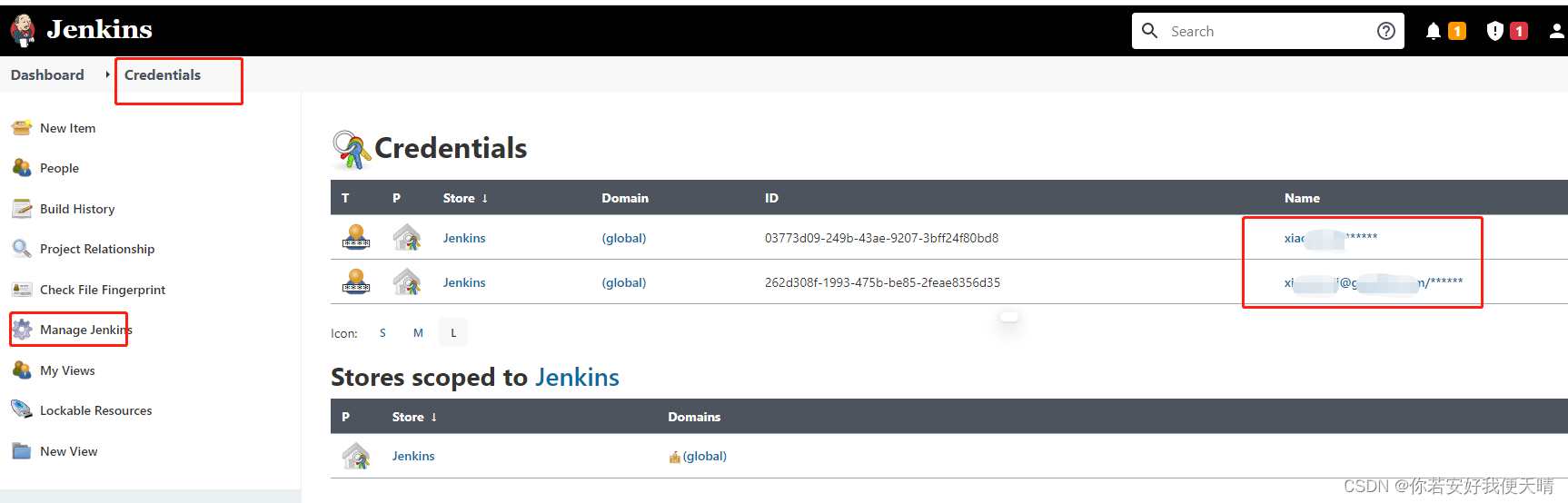This screenshot has height=503, width=1568.
Task: Open Manage Jenkins from sidebar
Action: coord(86,330)
